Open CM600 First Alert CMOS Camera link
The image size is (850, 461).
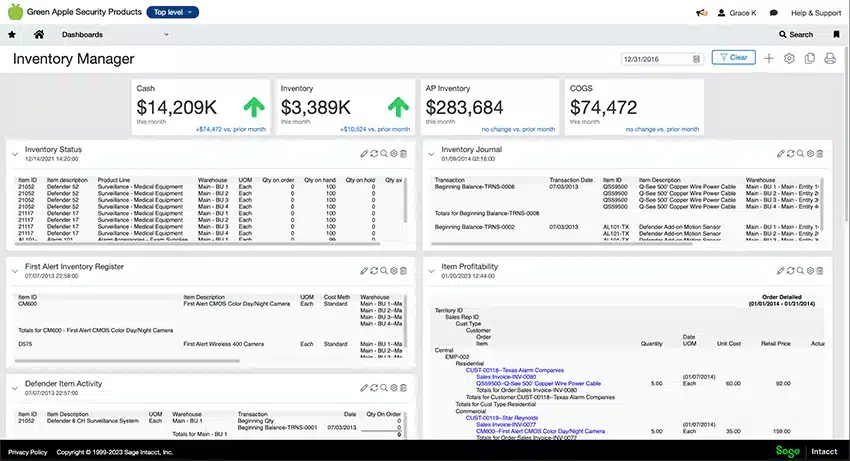coord(540,431)
